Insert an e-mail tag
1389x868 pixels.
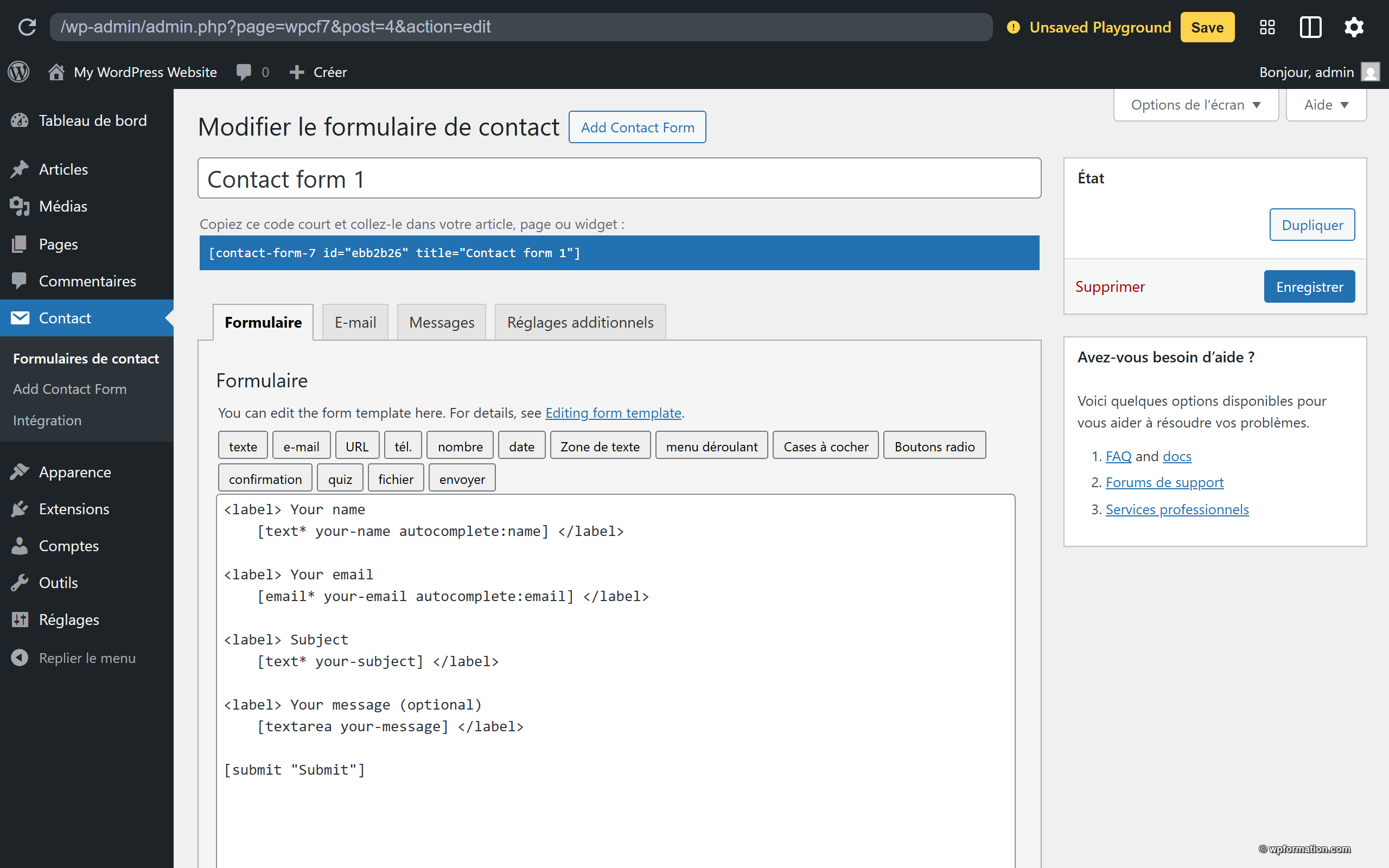(x=301, y=446)
